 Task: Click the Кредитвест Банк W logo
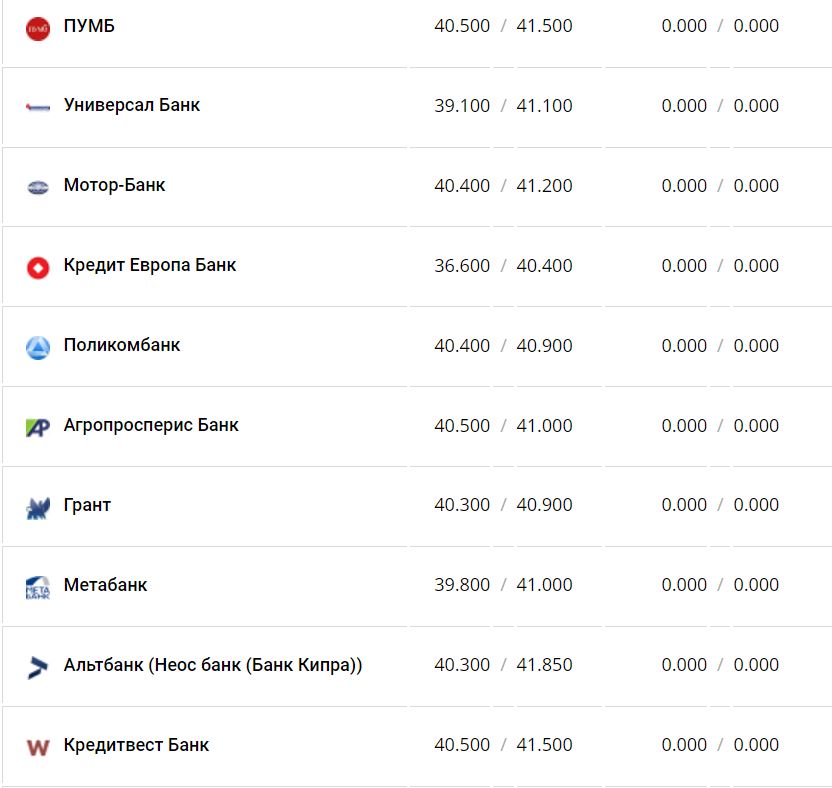(38, 746)
